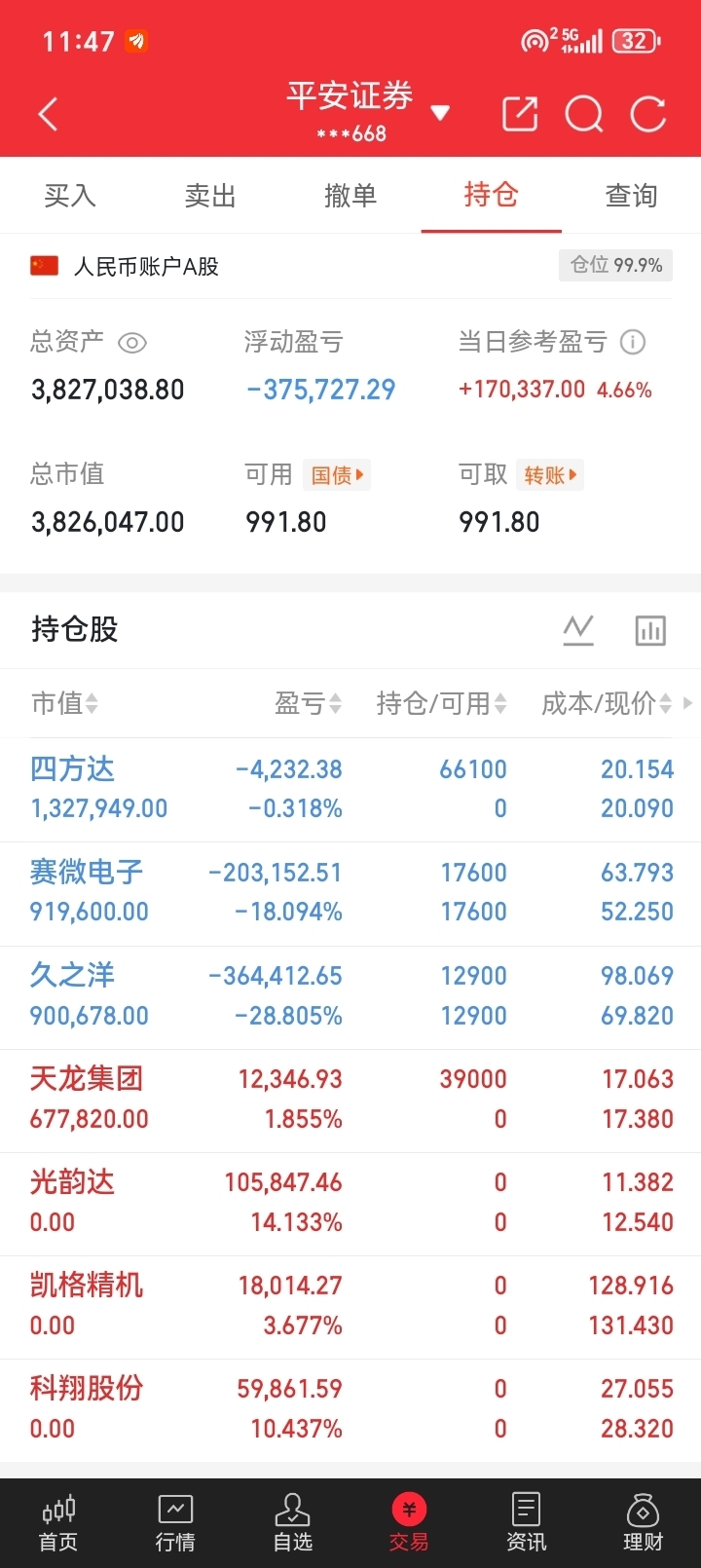Toggle total assets visibility eye icon
This screenshot has width=701, height=1568.
click(x=131, y=343)
